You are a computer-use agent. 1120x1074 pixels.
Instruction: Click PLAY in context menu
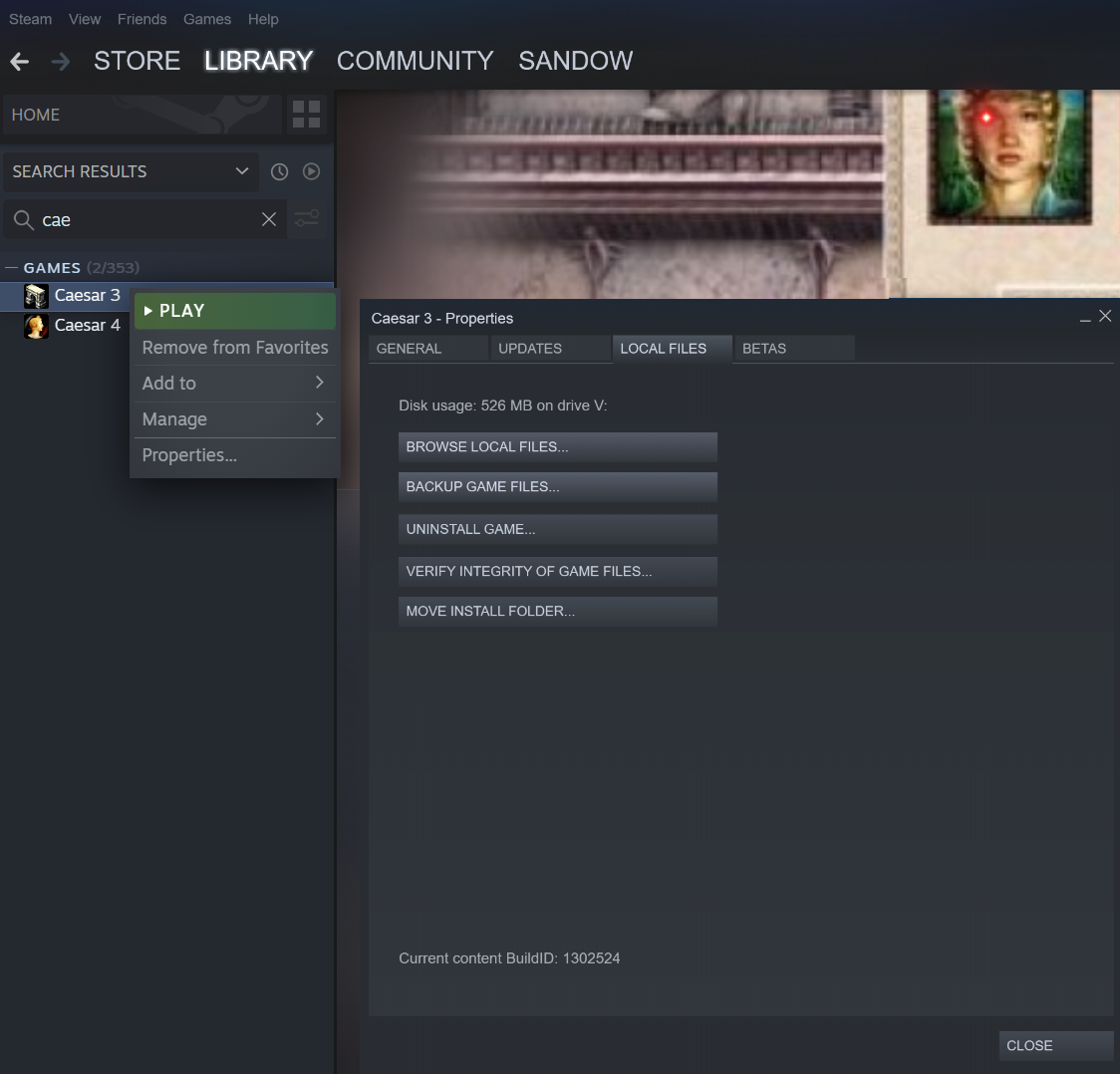[x=234, y=311]
